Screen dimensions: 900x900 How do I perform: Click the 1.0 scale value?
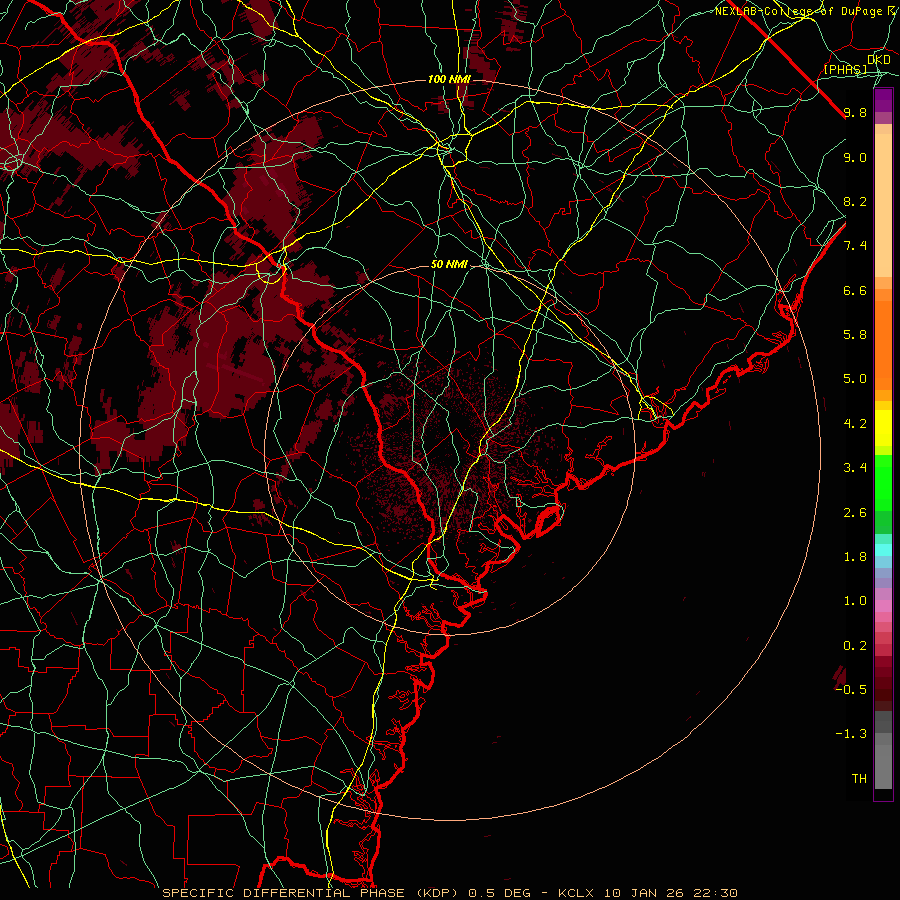pyautogui.click(x=855, y=601)
